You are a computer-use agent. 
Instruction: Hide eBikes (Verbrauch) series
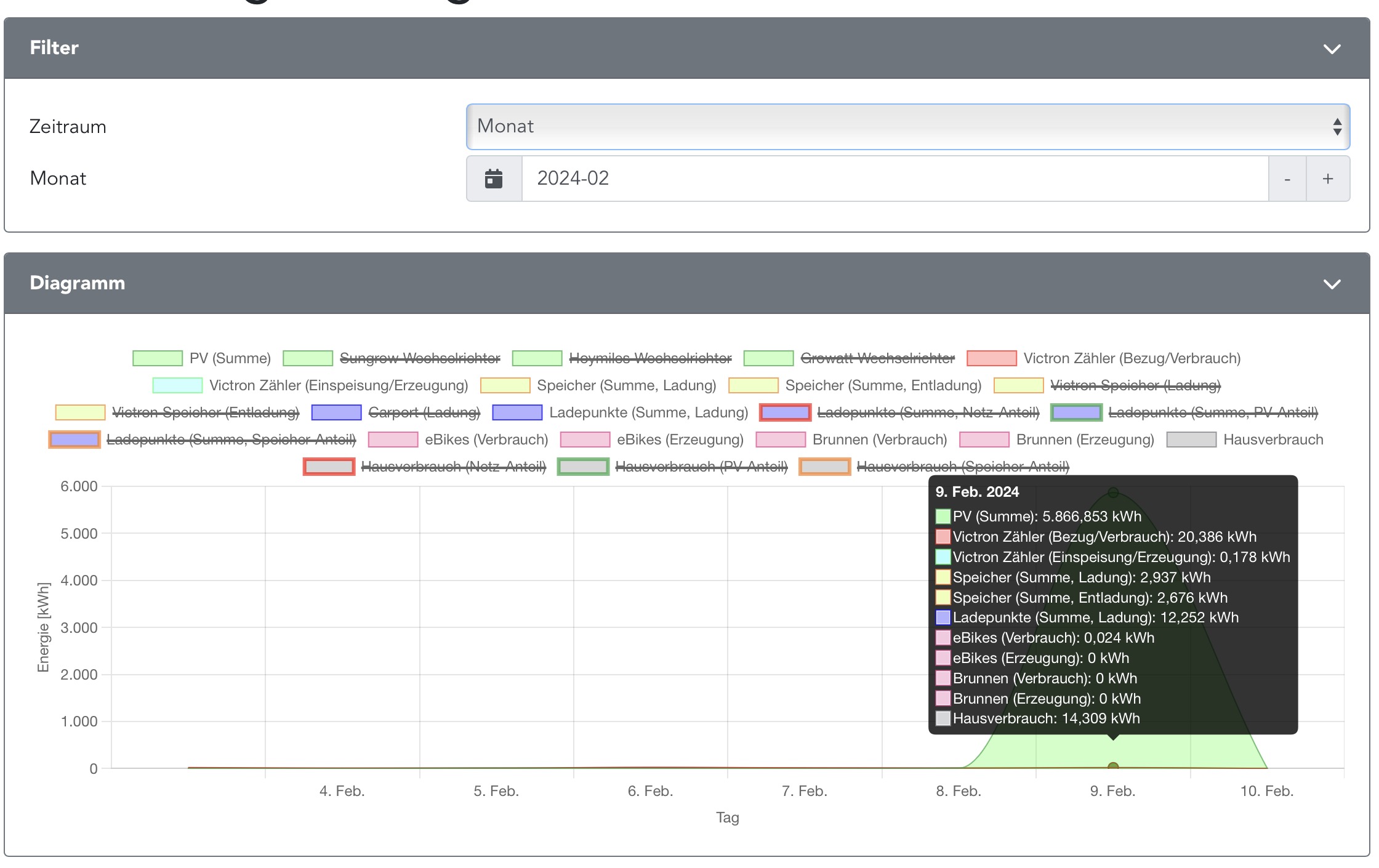pos(486,440)
